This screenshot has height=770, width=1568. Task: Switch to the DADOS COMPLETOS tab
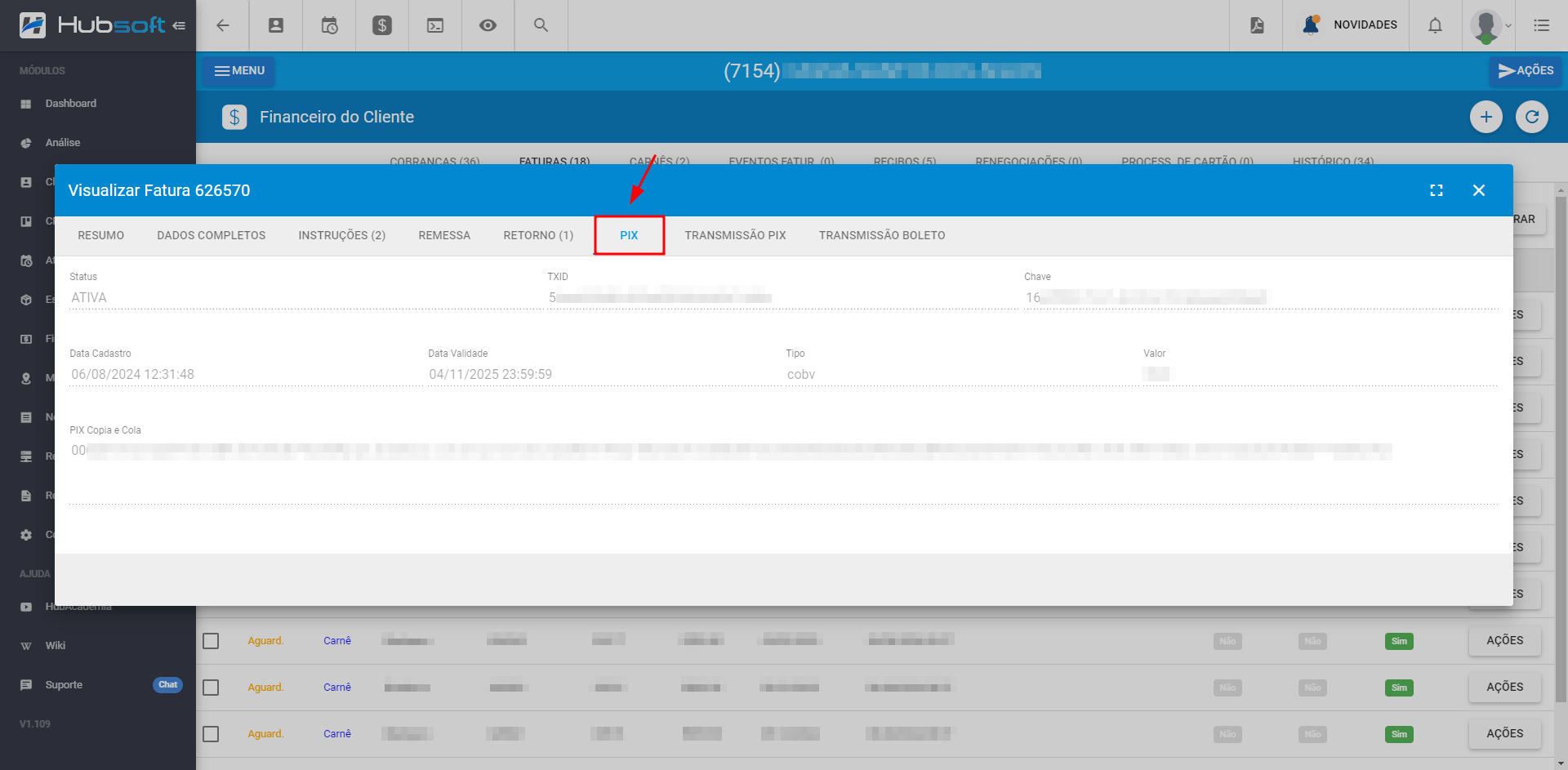(212, 235)
